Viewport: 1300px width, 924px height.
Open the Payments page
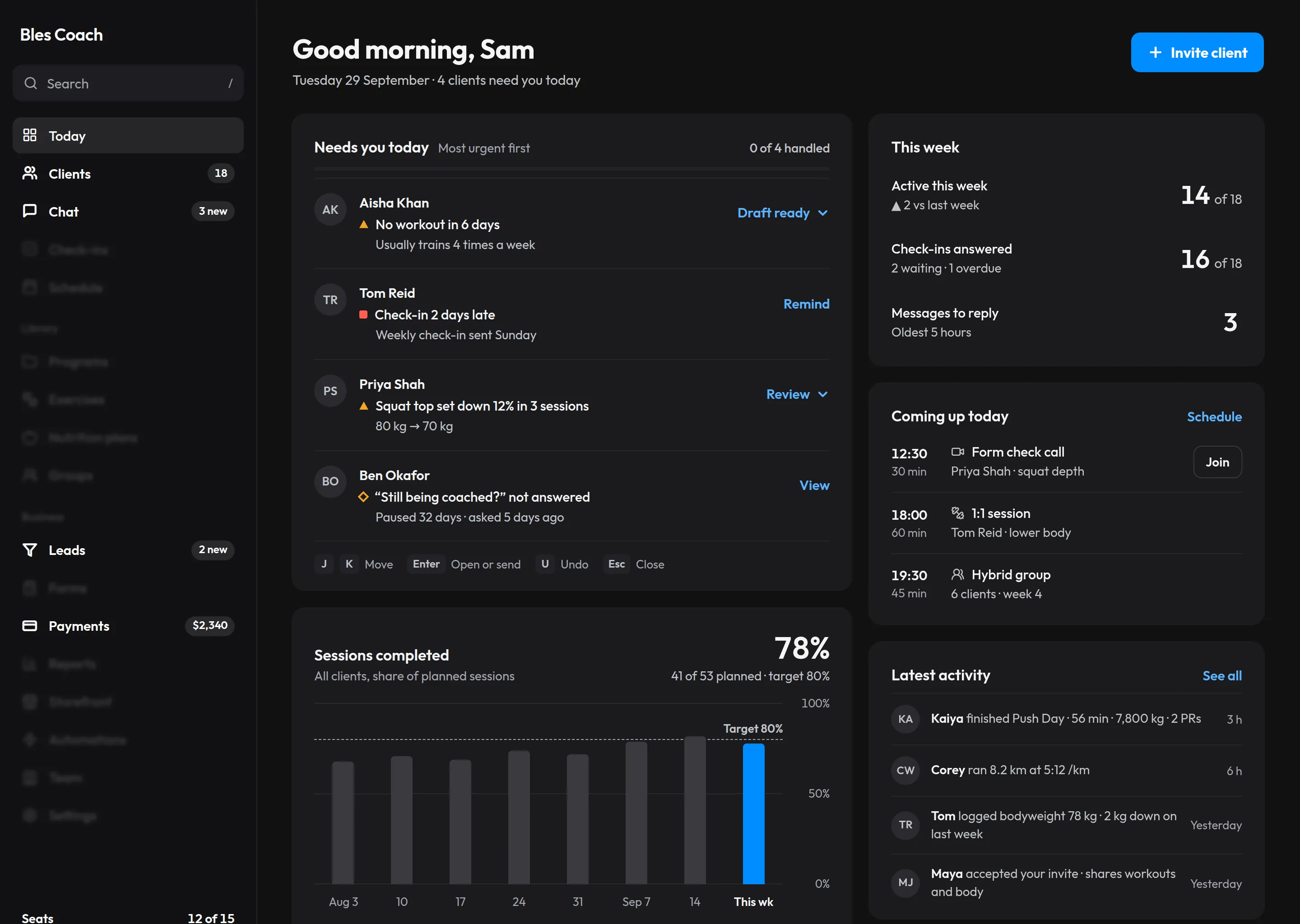point(128,626)
